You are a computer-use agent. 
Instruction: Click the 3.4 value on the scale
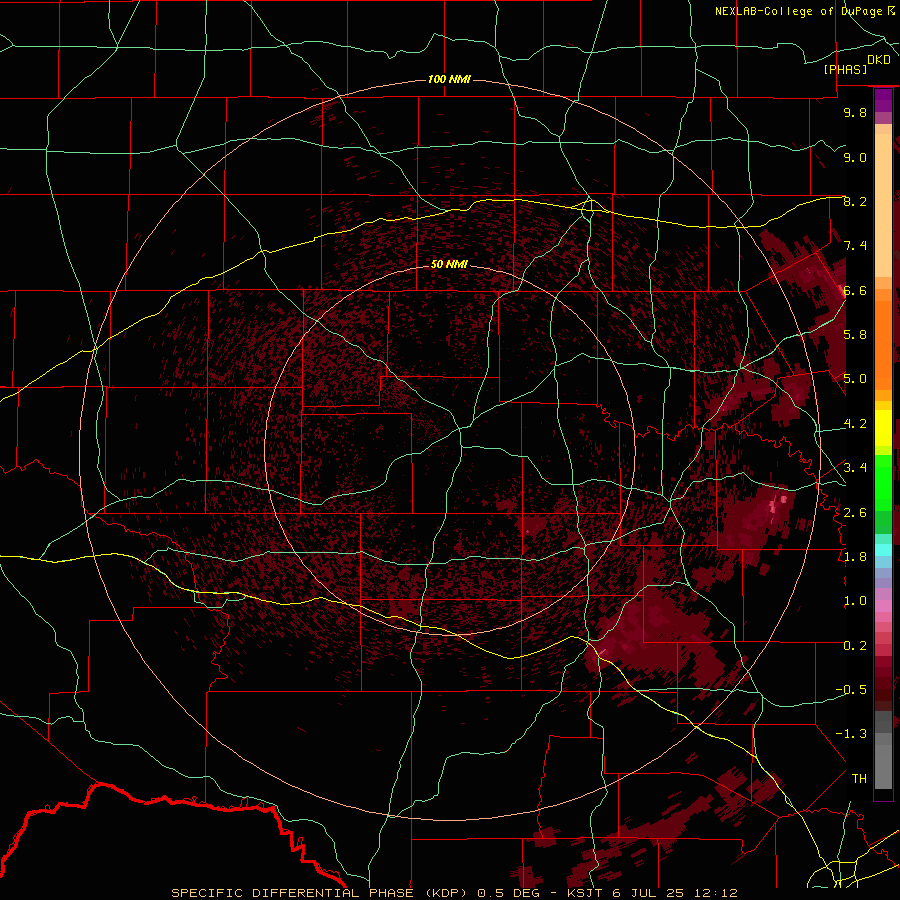[855, 468]
